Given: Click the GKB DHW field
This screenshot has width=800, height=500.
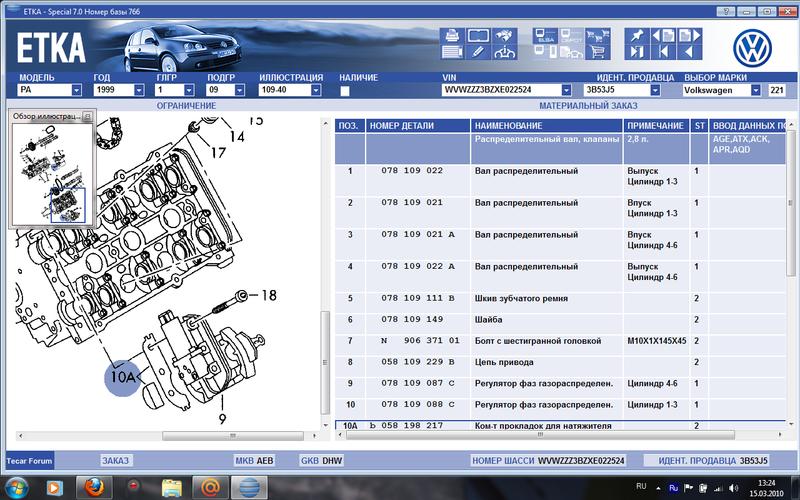Looking at the screenshot, I should [321, 460].
